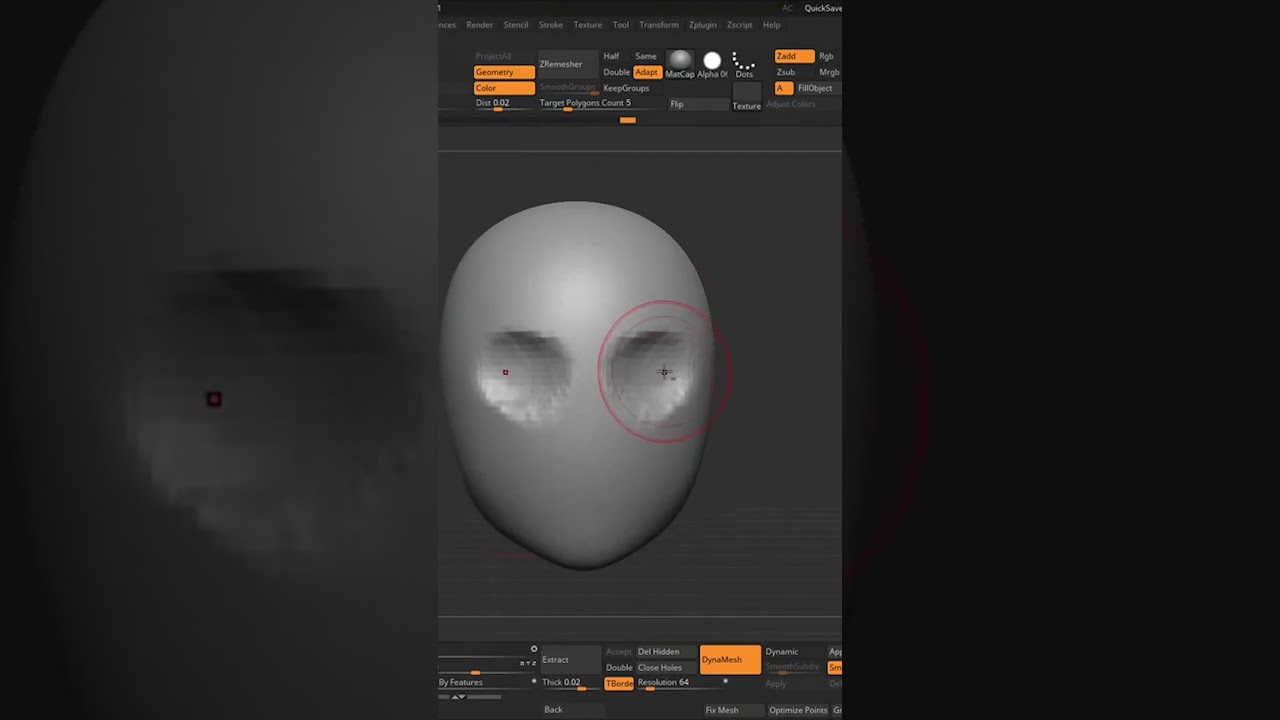This screenshot has width=1280, height=720.
Task: Open the Stroke menu
Action: (550, 25)
